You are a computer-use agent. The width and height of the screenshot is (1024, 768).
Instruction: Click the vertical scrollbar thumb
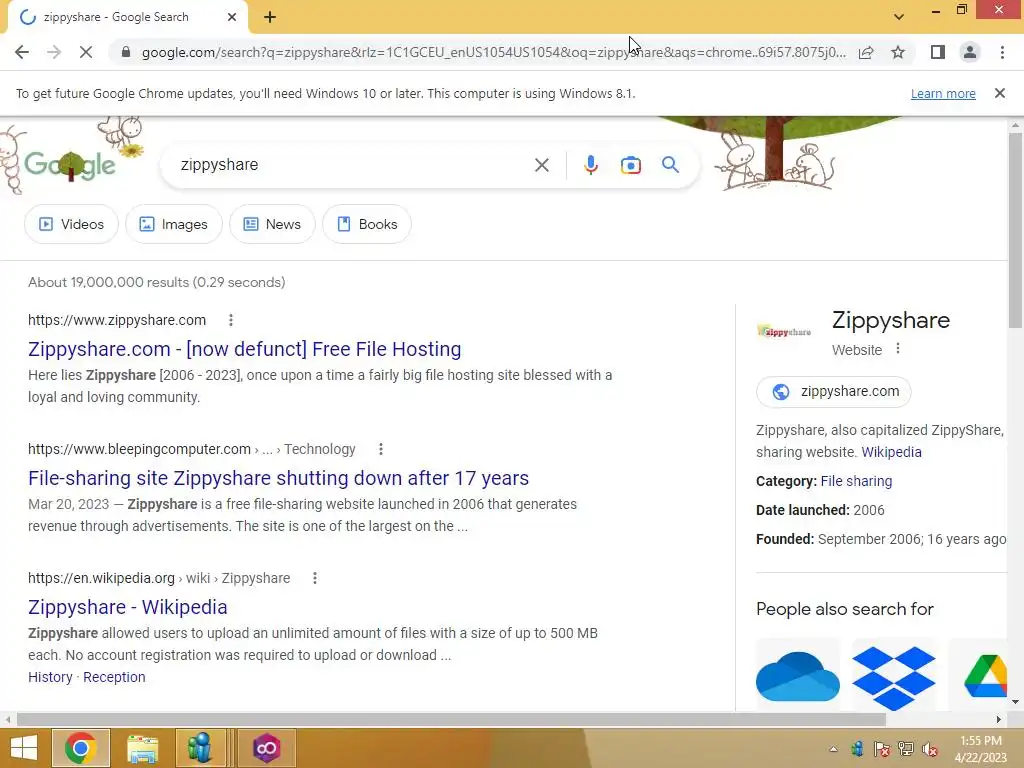click(1015, 230)
